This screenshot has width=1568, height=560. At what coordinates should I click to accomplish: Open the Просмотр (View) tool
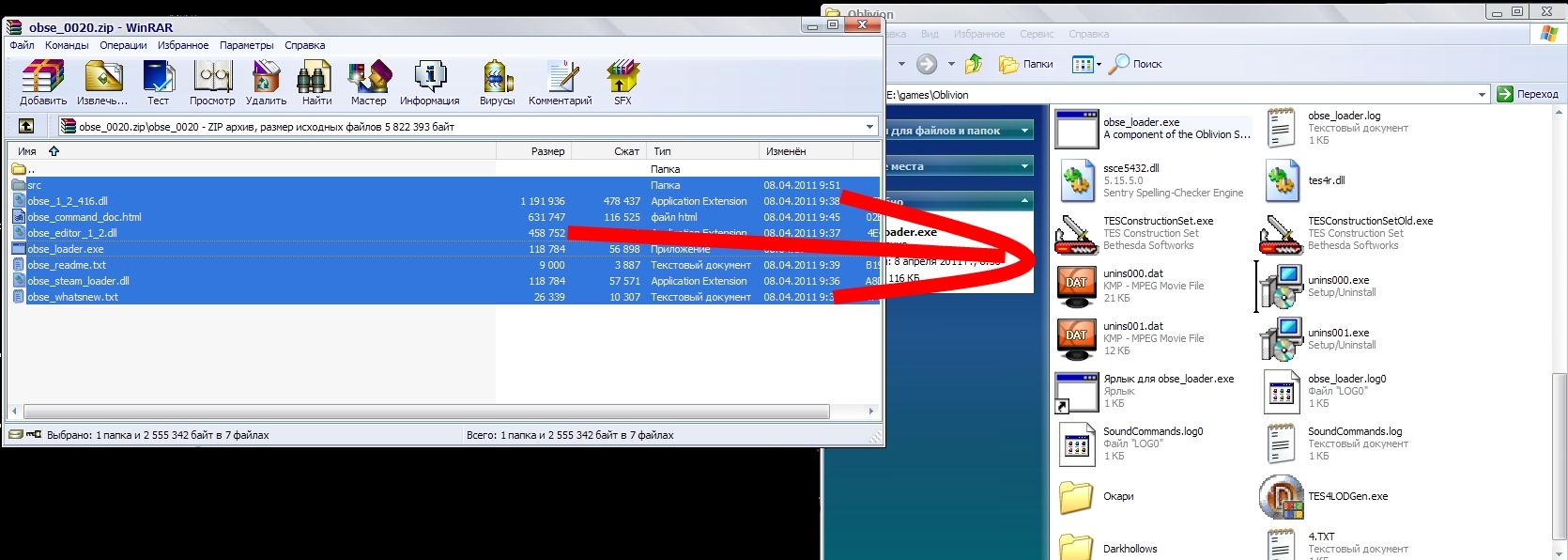point(212,82)
